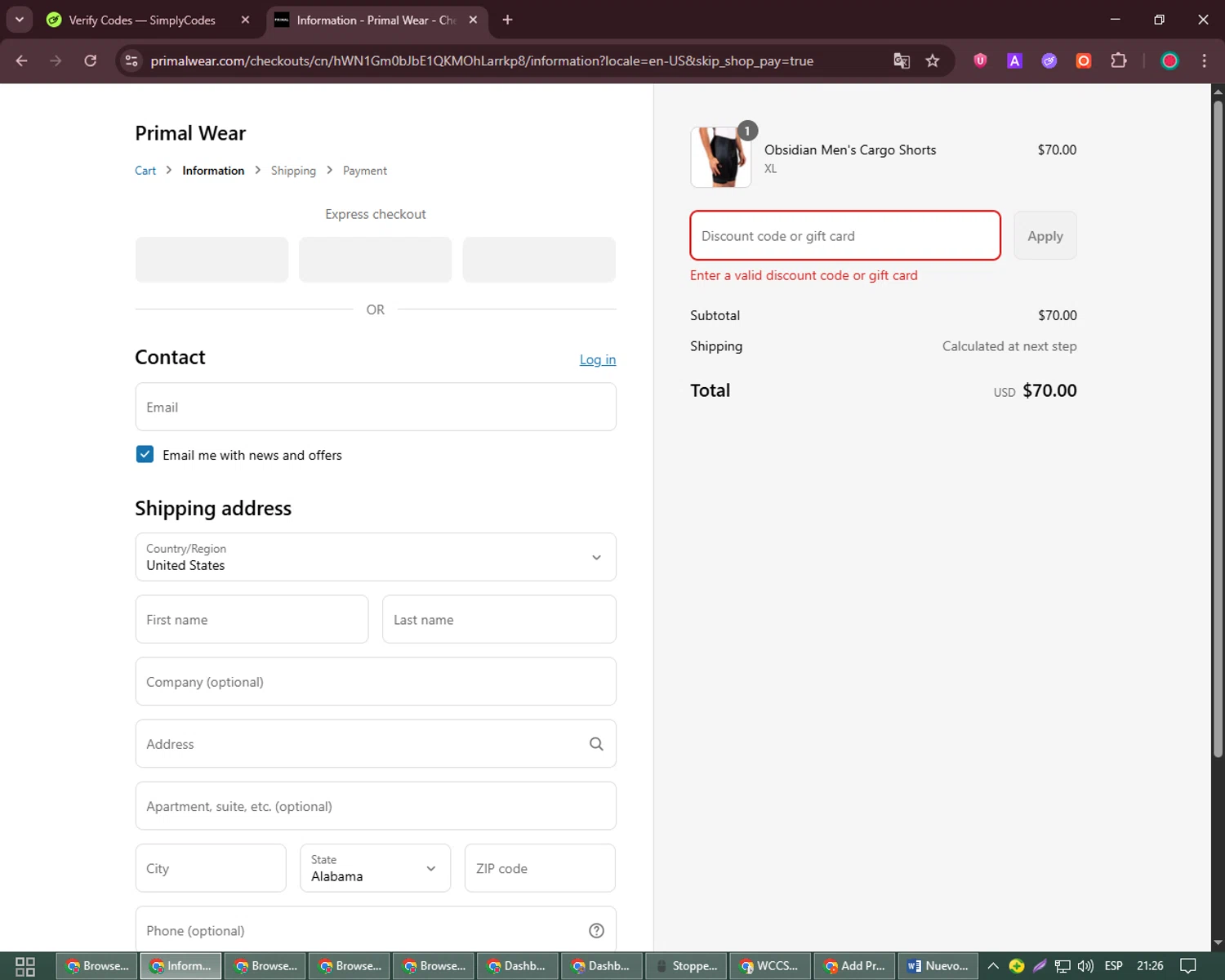
Task: Open the Chrome profile avatar
Action: coord(1169,60)
